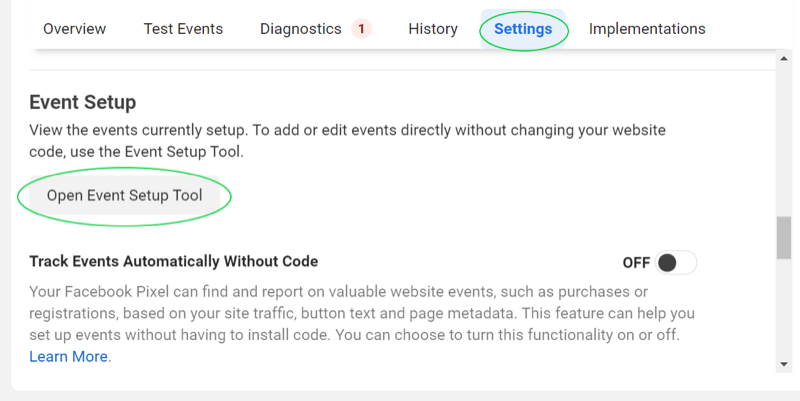The image size is (800, 401).
Task: Click the scrollbar track above the thumb
Action: (784, 140)
